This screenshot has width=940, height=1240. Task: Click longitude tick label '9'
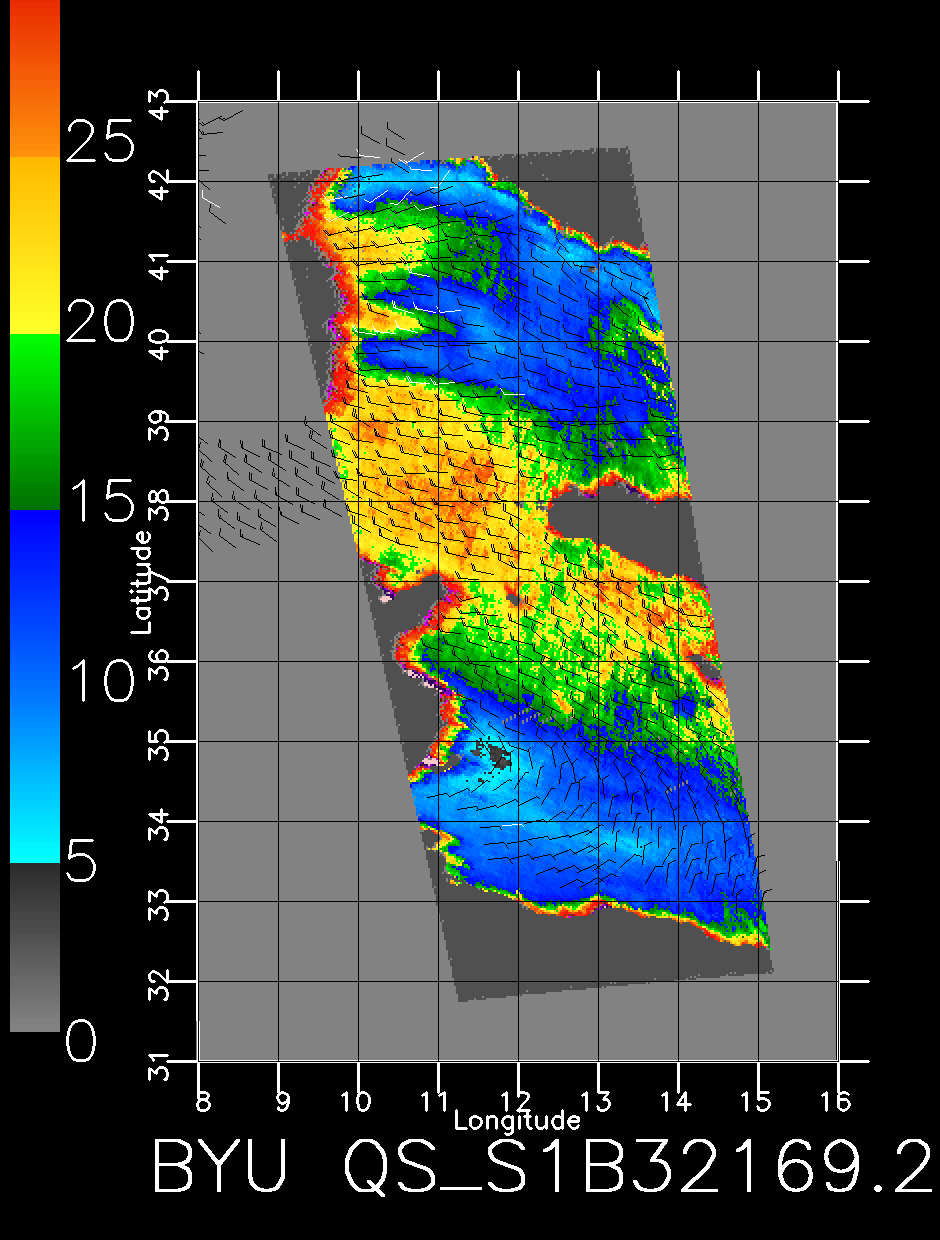pos(284,1102)
